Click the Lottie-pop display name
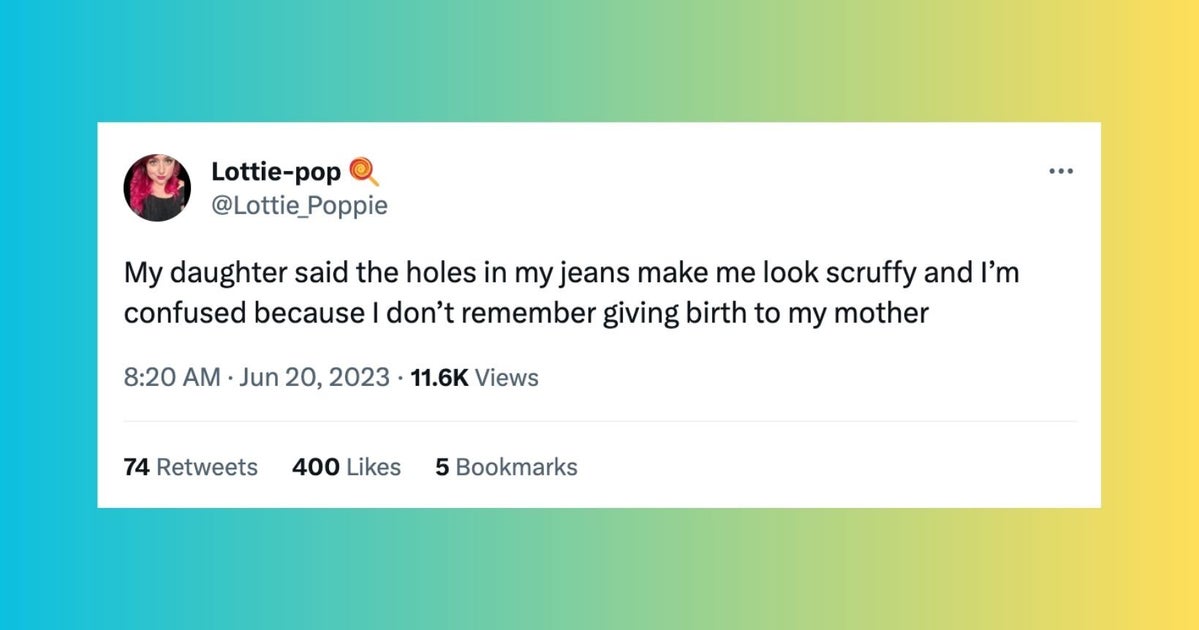The width and height of the screenshot is (1199, 630). coord(274,170)
